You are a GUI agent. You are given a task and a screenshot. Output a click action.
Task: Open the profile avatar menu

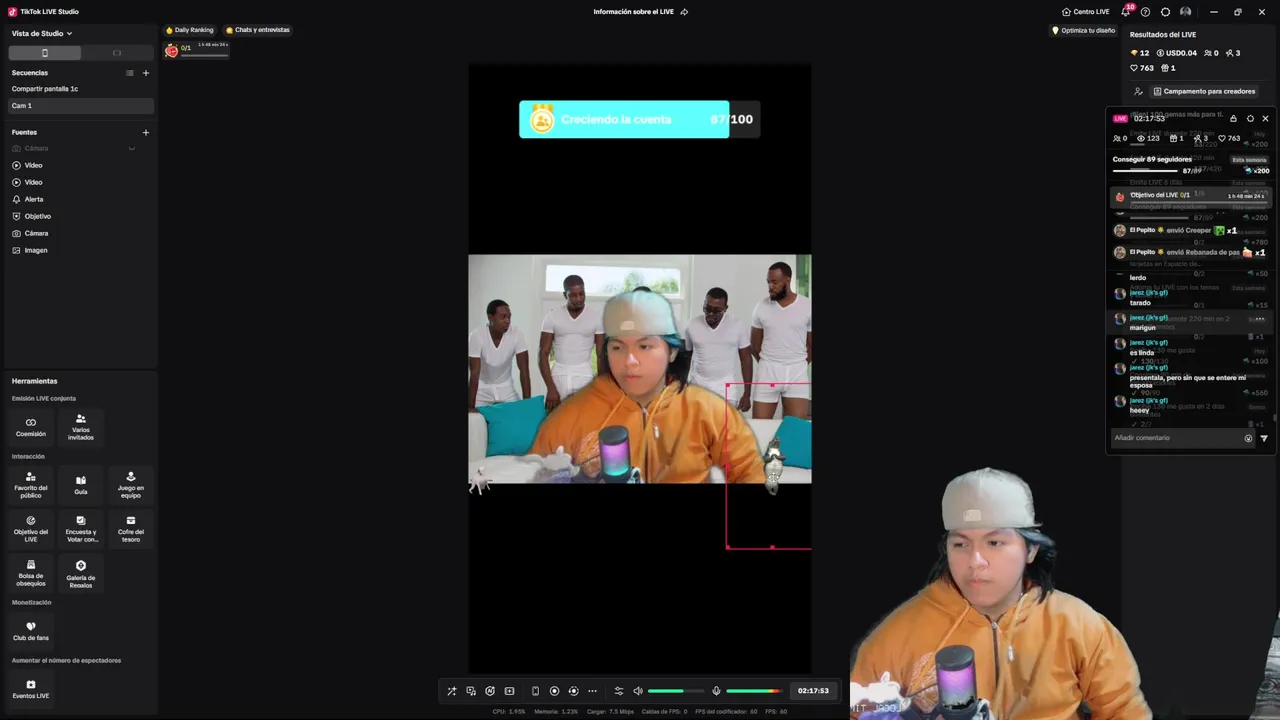pos(1186,12)
